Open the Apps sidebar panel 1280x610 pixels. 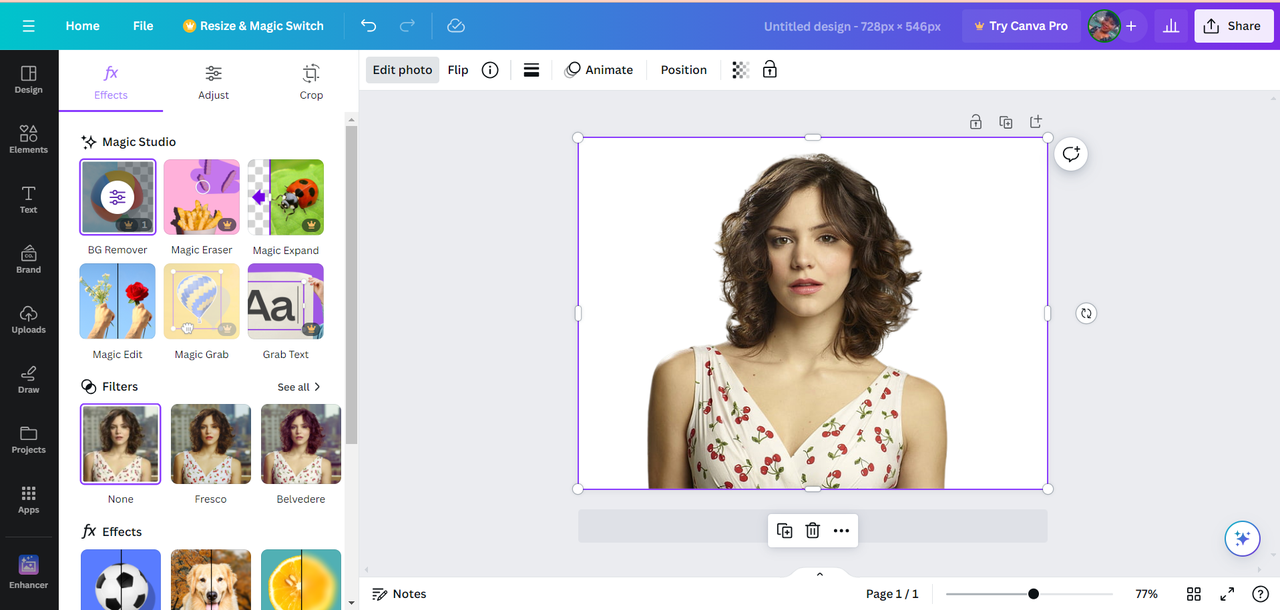coord(28,500)
